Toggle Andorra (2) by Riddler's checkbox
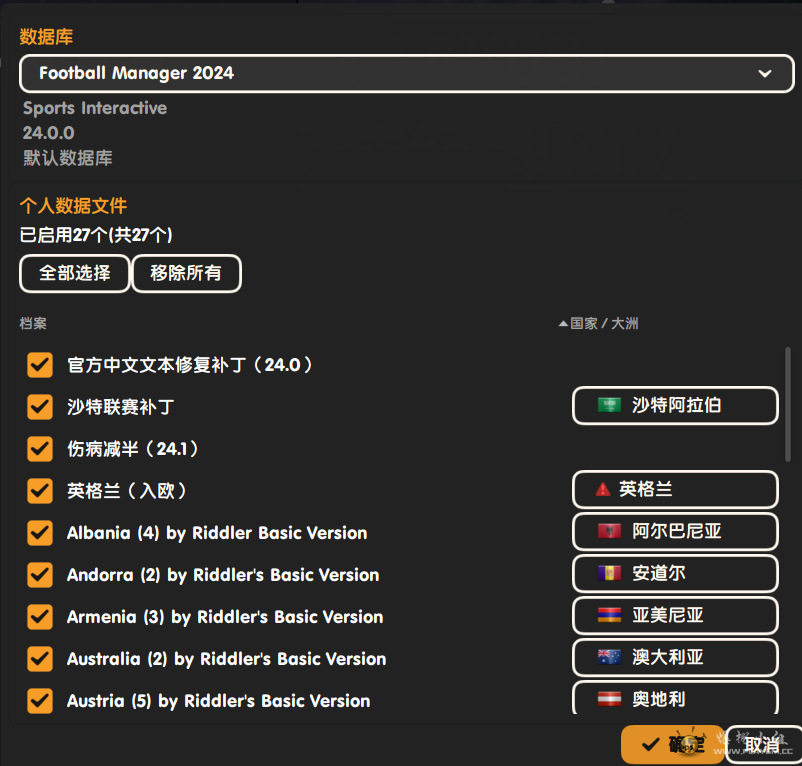 click(x=40, y=575)
